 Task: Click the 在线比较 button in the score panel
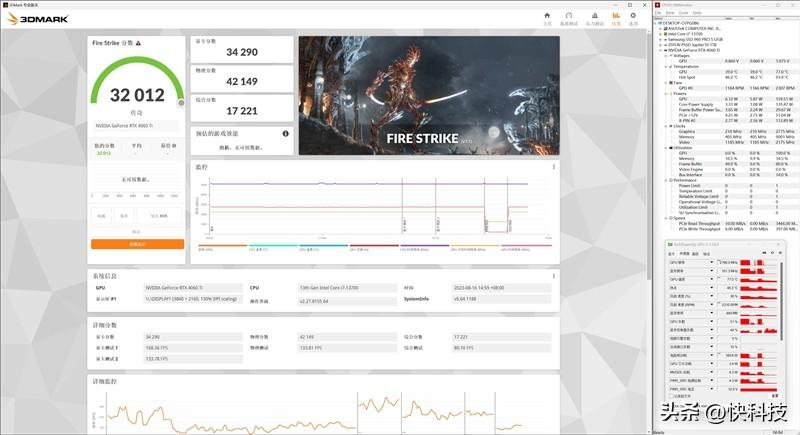pos(159,216)
